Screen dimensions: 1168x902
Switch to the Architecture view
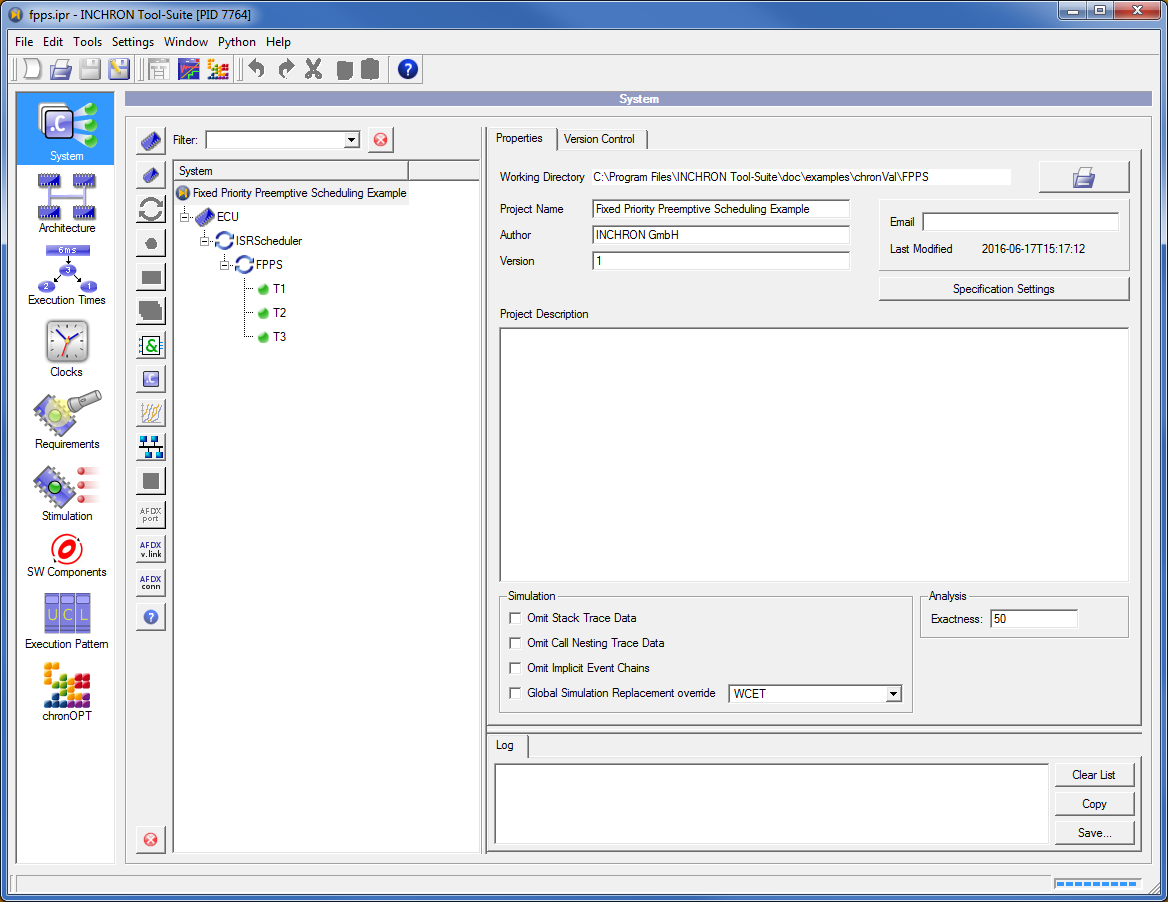[x=66, y=203]
